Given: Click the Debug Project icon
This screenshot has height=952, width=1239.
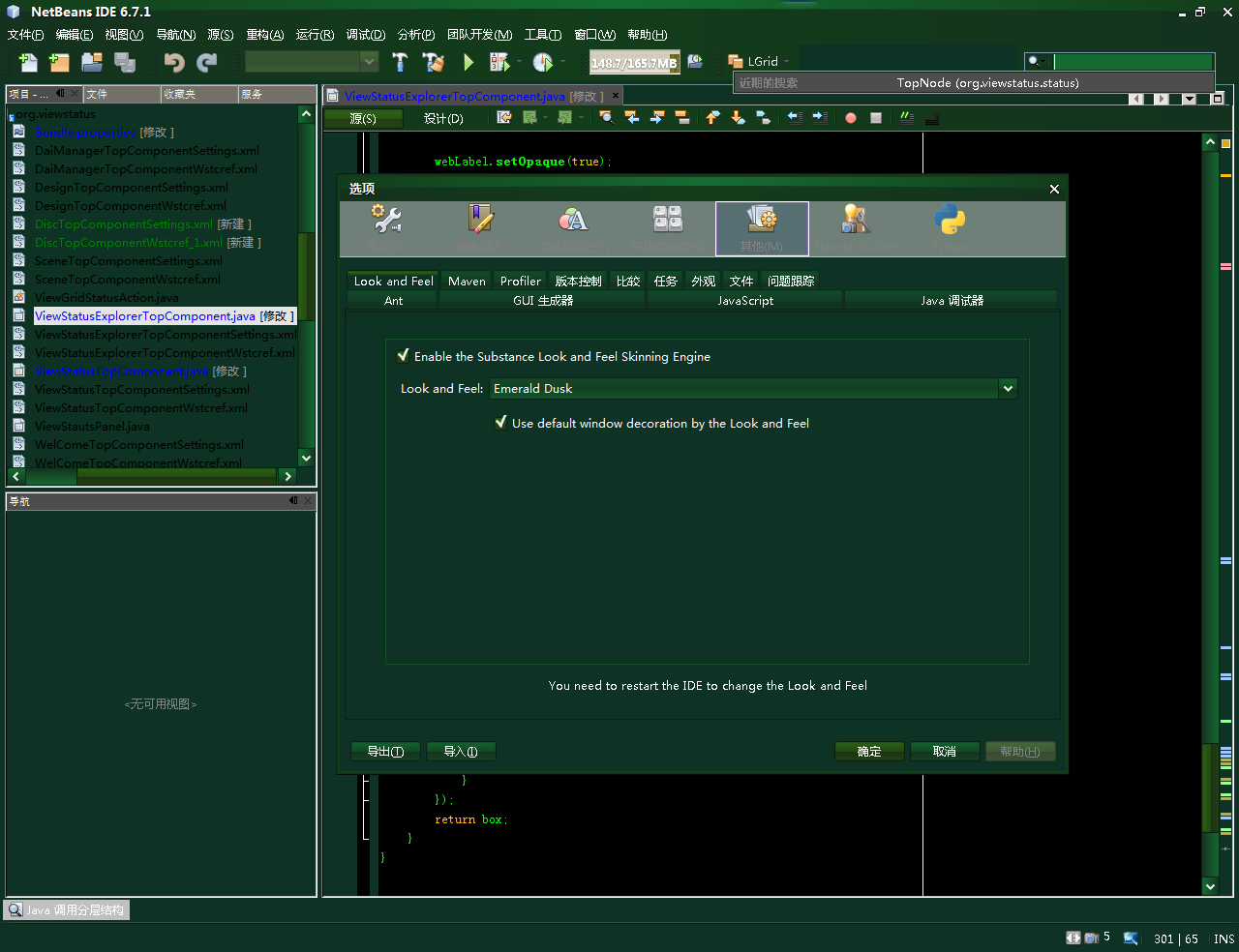Looking at the screenshot, I should [x=499, y=63].
